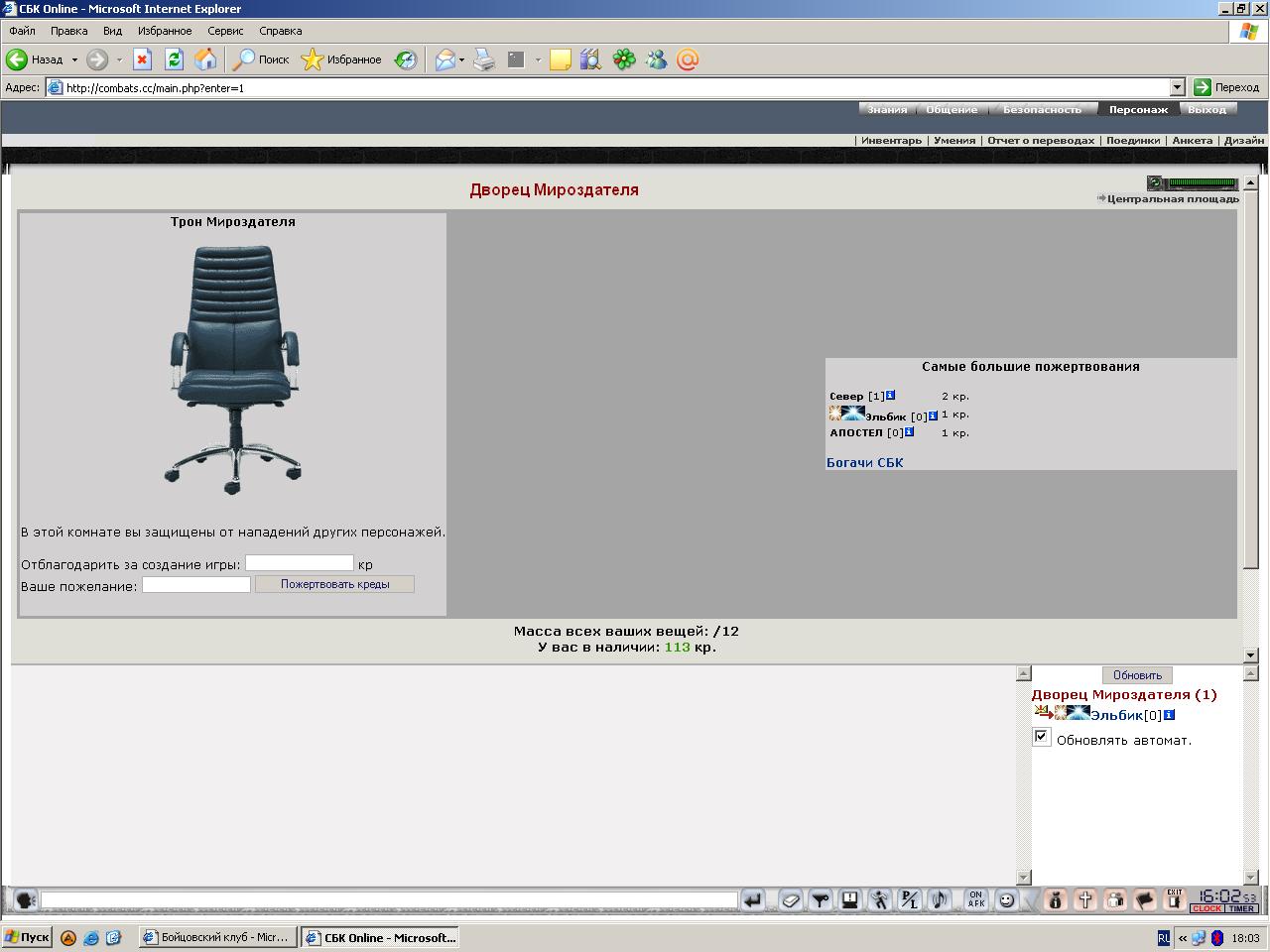Screen dimensions: 1270x952
Task: Click main frame scrollbar down arrow
Action: click(x=1250, y=654)
